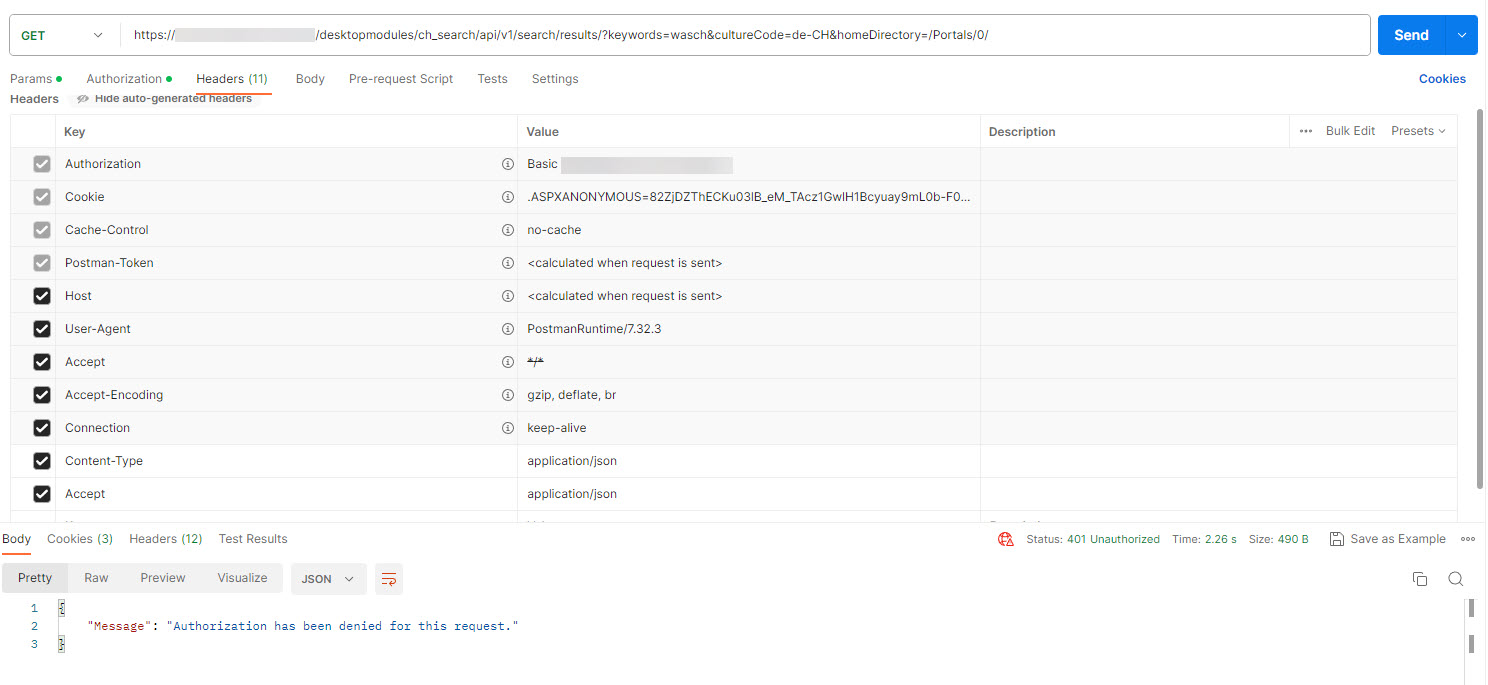Uncheck the User-Agent header
Screen dimensions: 1488x685
tap(42, 329)
